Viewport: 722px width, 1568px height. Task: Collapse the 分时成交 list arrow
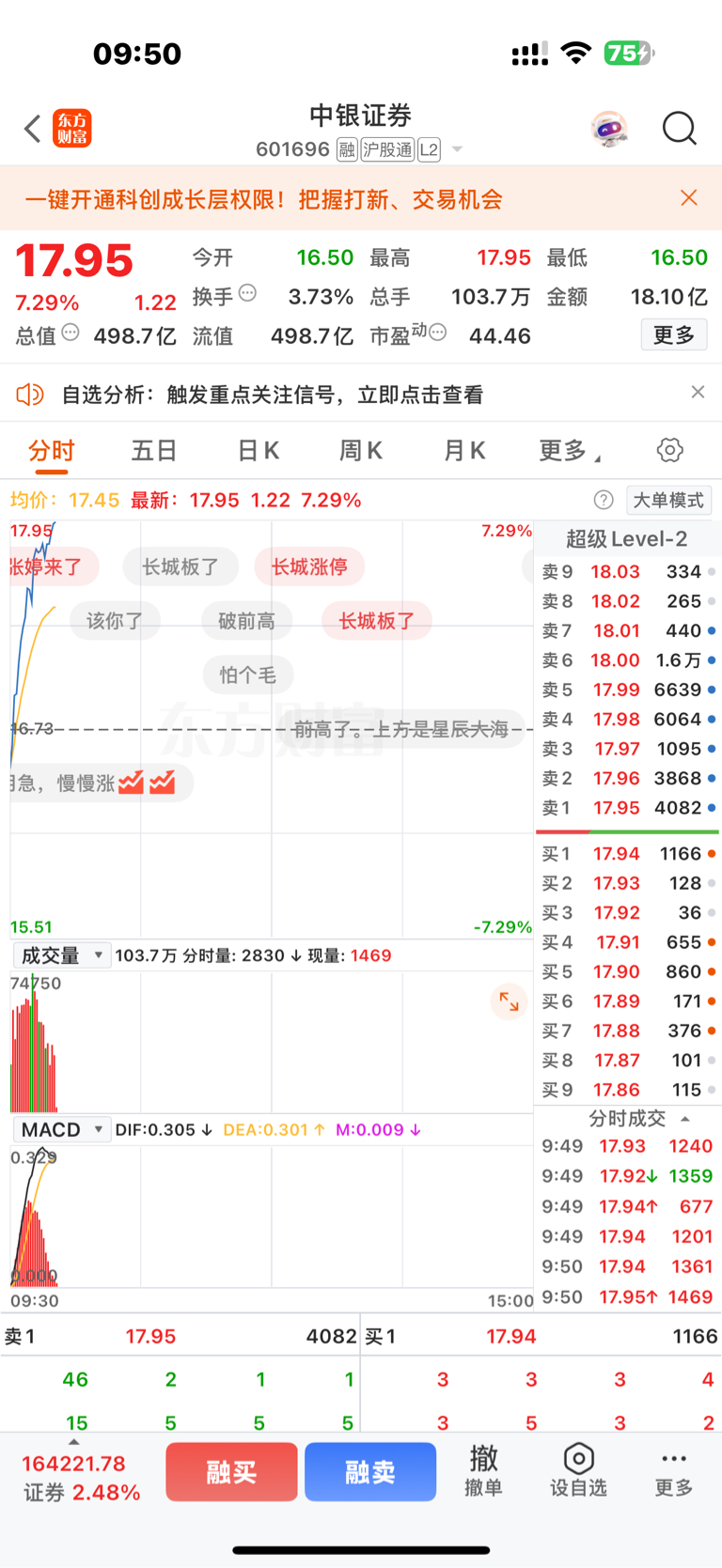pyautogui.click(x=685, y=1119)
